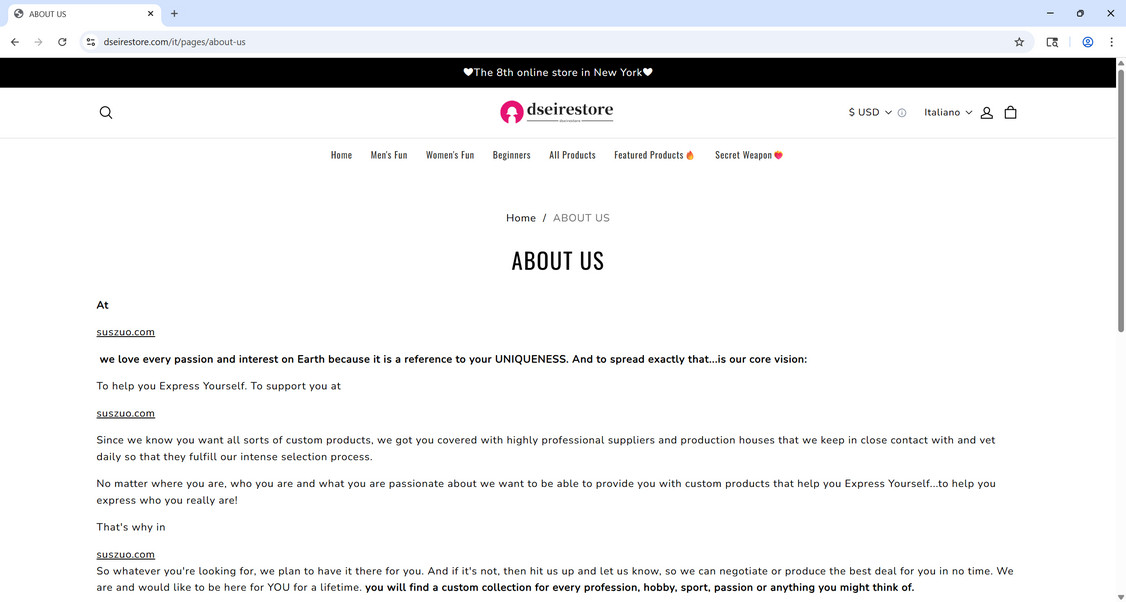
Task: Select the ABOUT US browser tab
Action: 84,14
